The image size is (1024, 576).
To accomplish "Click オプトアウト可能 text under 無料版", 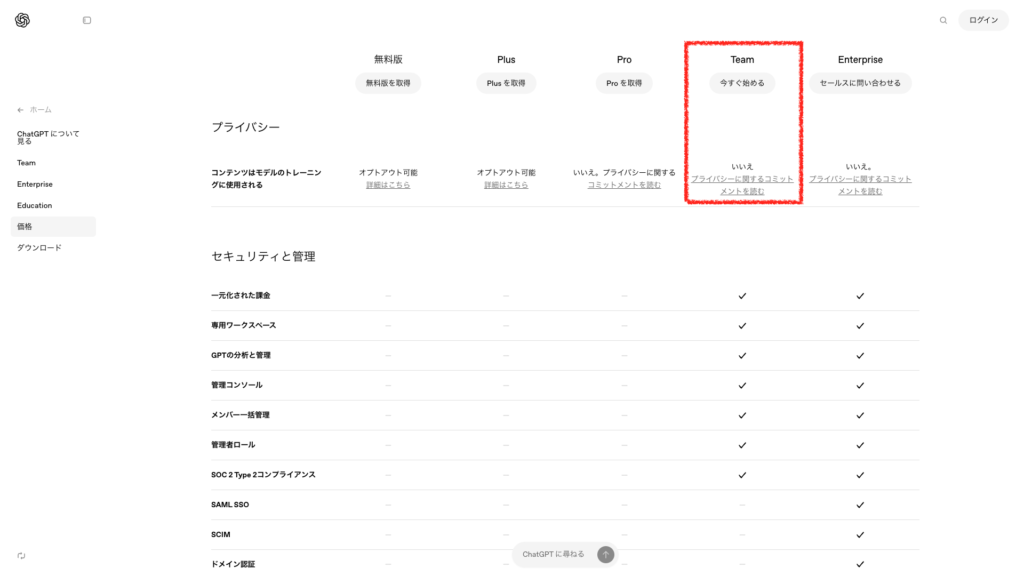I will click(388, 172).
